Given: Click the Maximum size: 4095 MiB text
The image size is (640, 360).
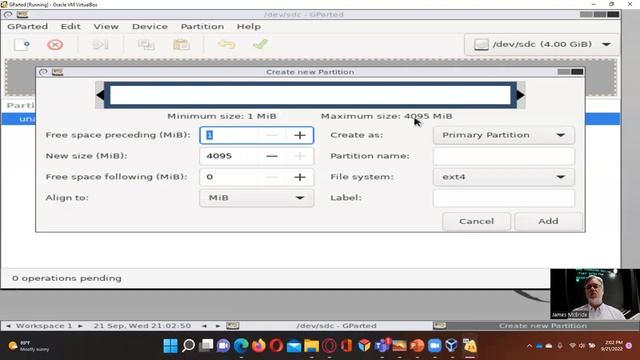Looking at the screenshot, I should (387, 116).
